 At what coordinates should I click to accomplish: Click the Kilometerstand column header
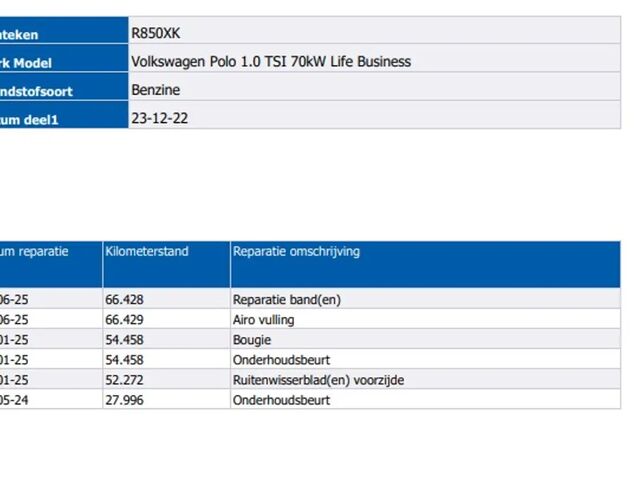(x=146, y=252)
